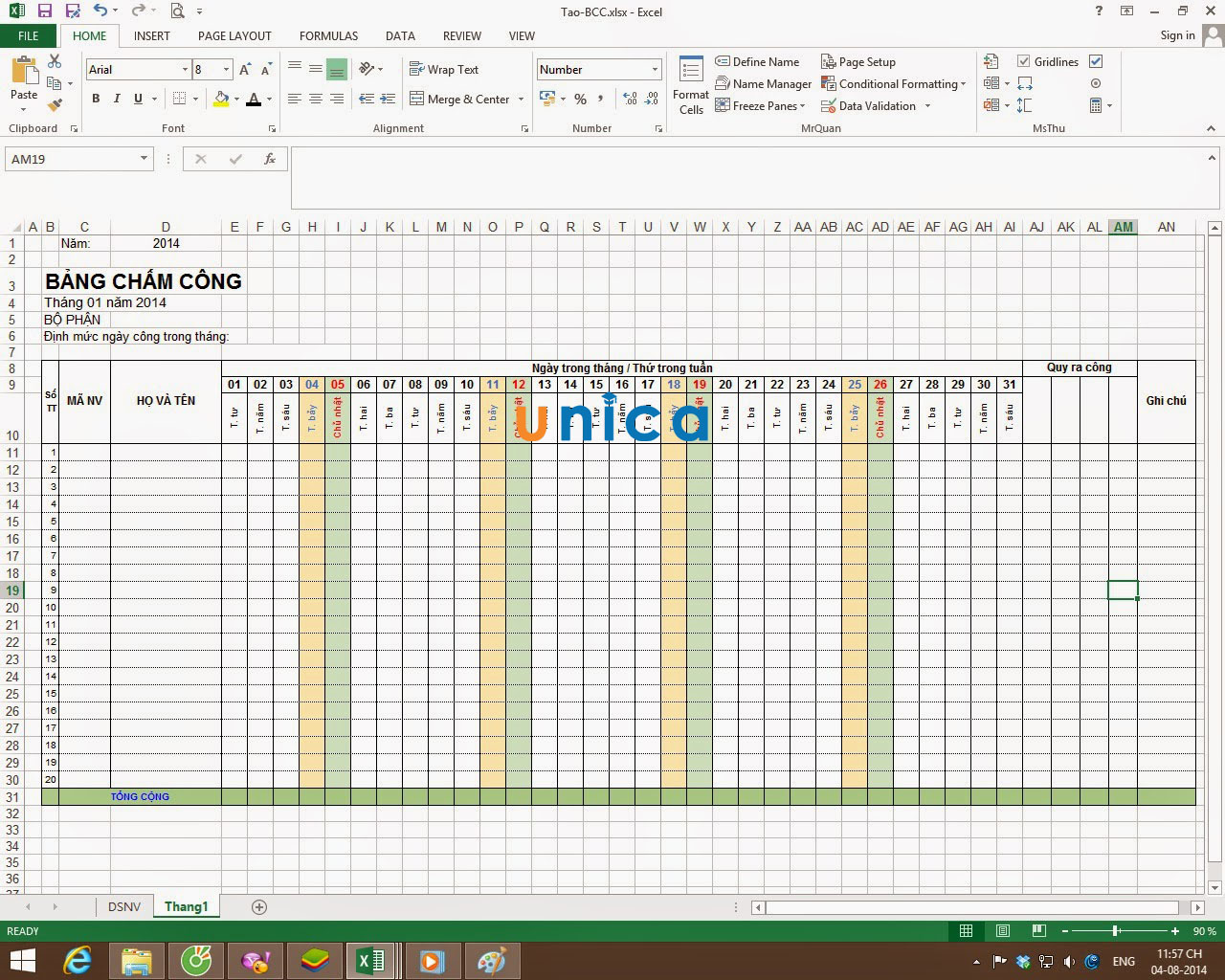
Task: Click the radio button icon in MsThu group
Action: point(1096,83)
